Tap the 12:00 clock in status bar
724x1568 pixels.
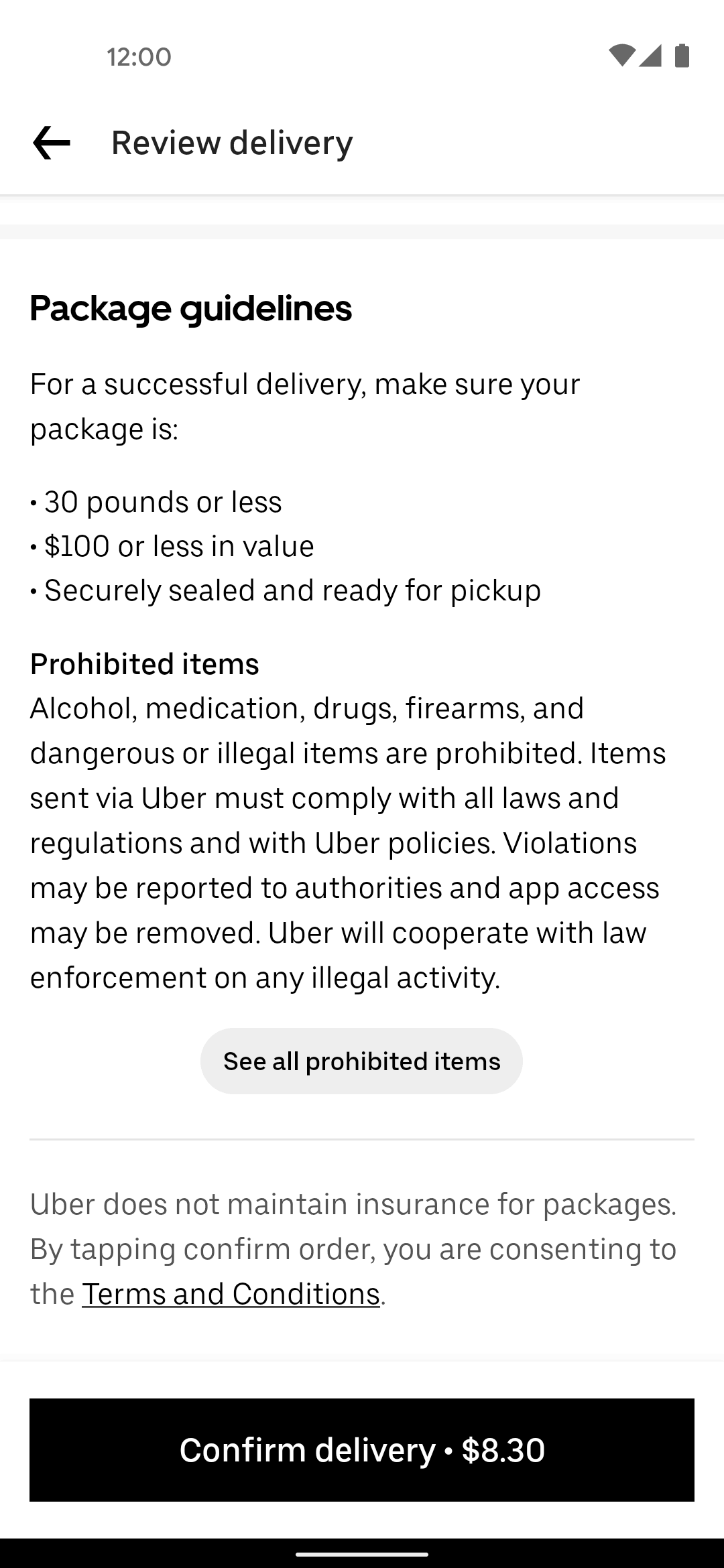[x=139, y=57]
